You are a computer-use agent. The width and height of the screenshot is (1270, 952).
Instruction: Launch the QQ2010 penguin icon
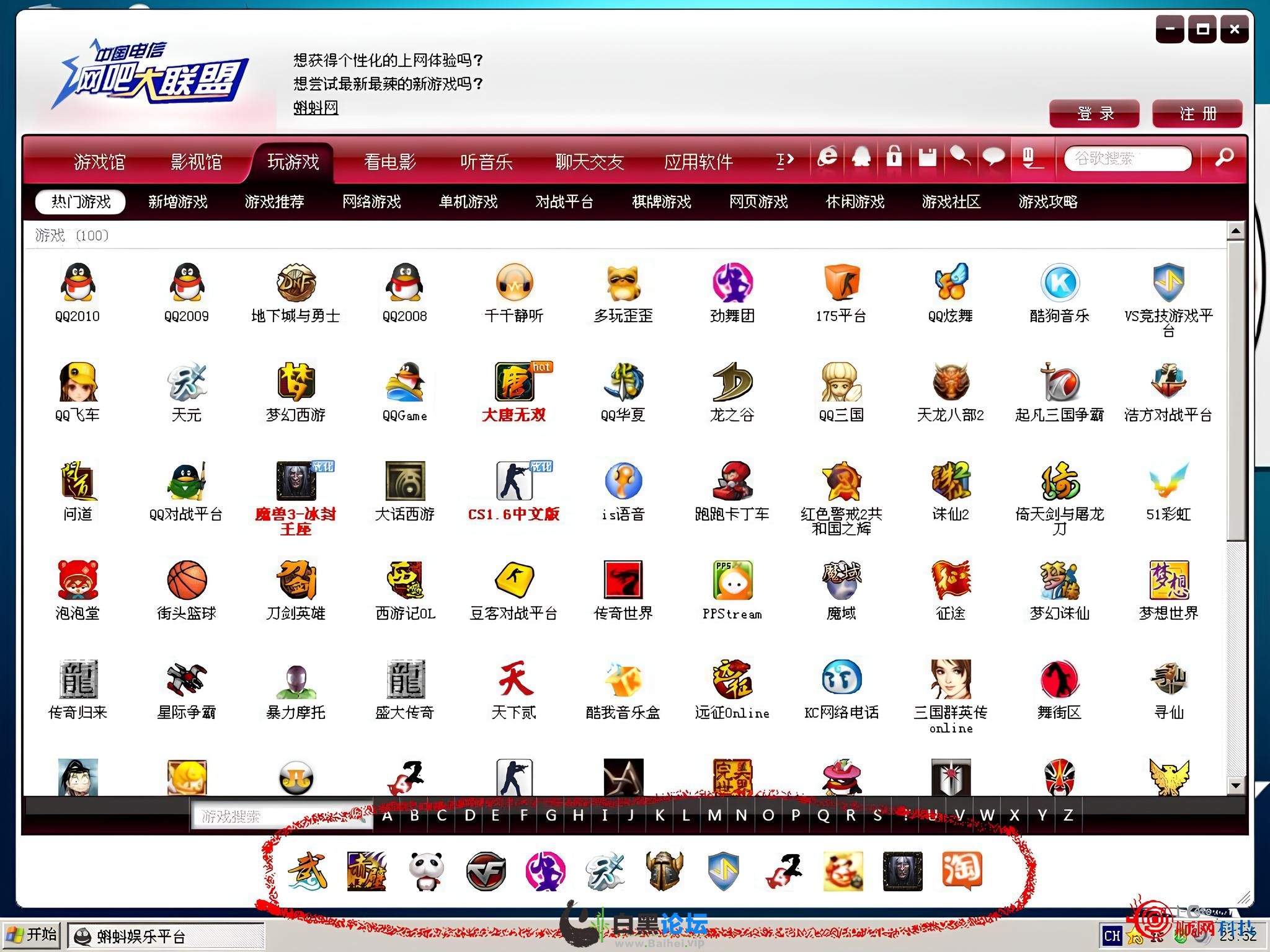coord(78,282)
